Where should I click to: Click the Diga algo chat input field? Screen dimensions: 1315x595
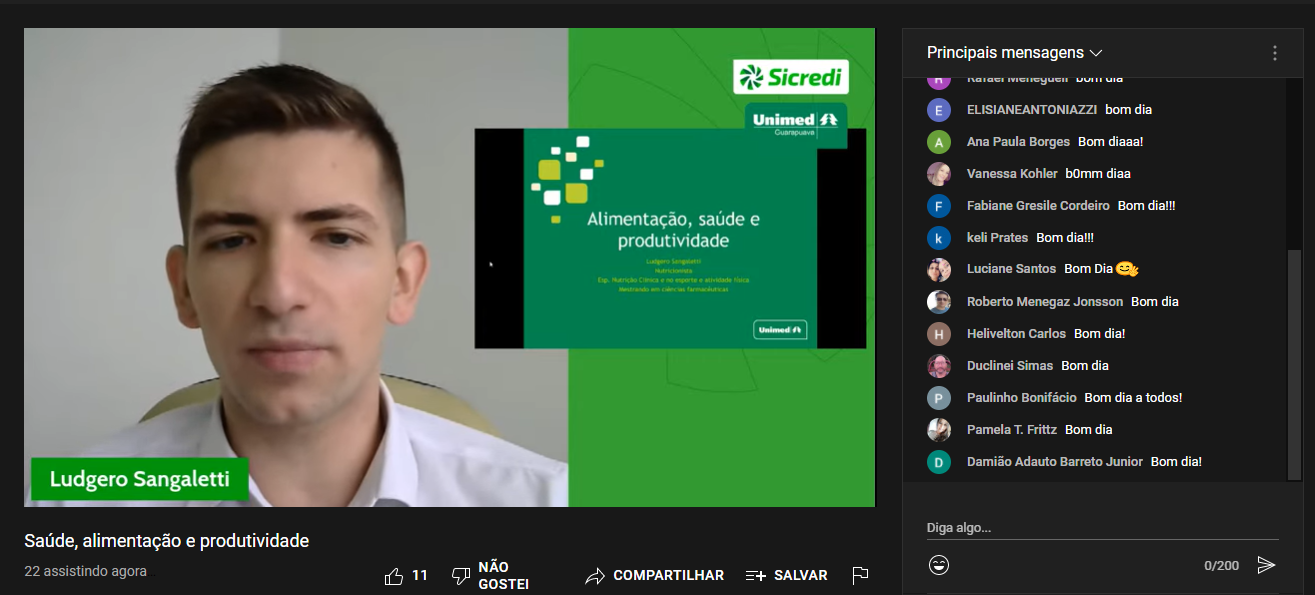click(1100, 527)
